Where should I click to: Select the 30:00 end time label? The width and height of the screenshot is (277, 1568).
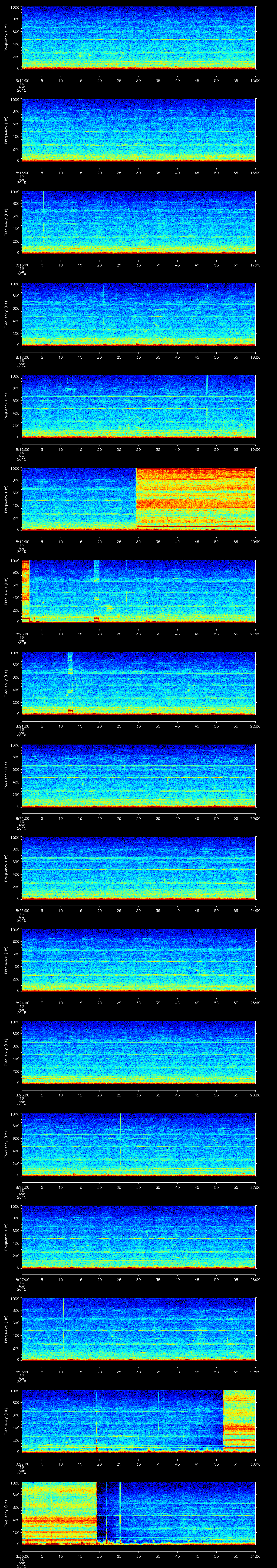(255, 1464)
